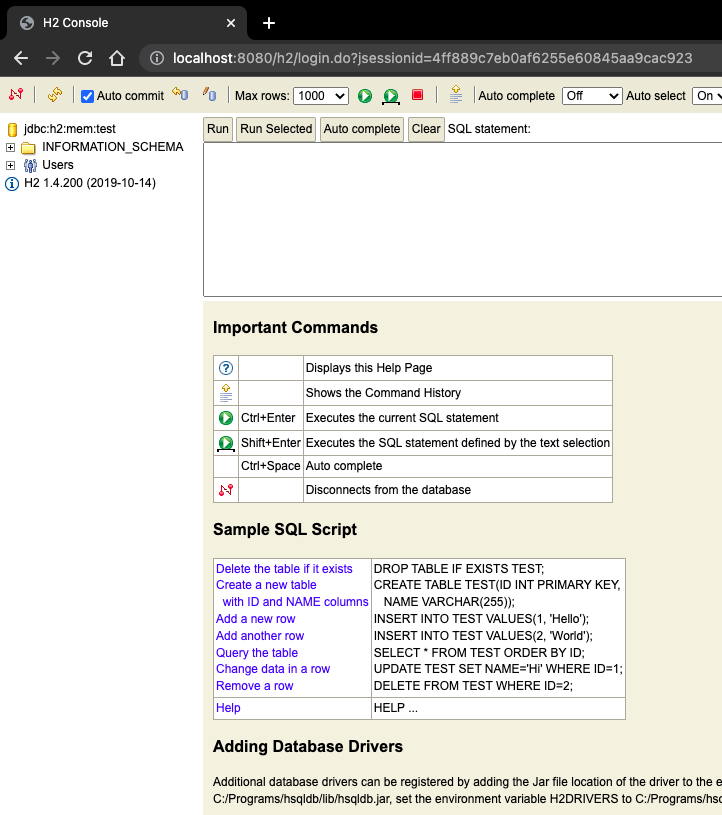Click the browser address bar URL
Image resolution: width=722 pixels, height=815 pixels.
(x=432, y=58)
